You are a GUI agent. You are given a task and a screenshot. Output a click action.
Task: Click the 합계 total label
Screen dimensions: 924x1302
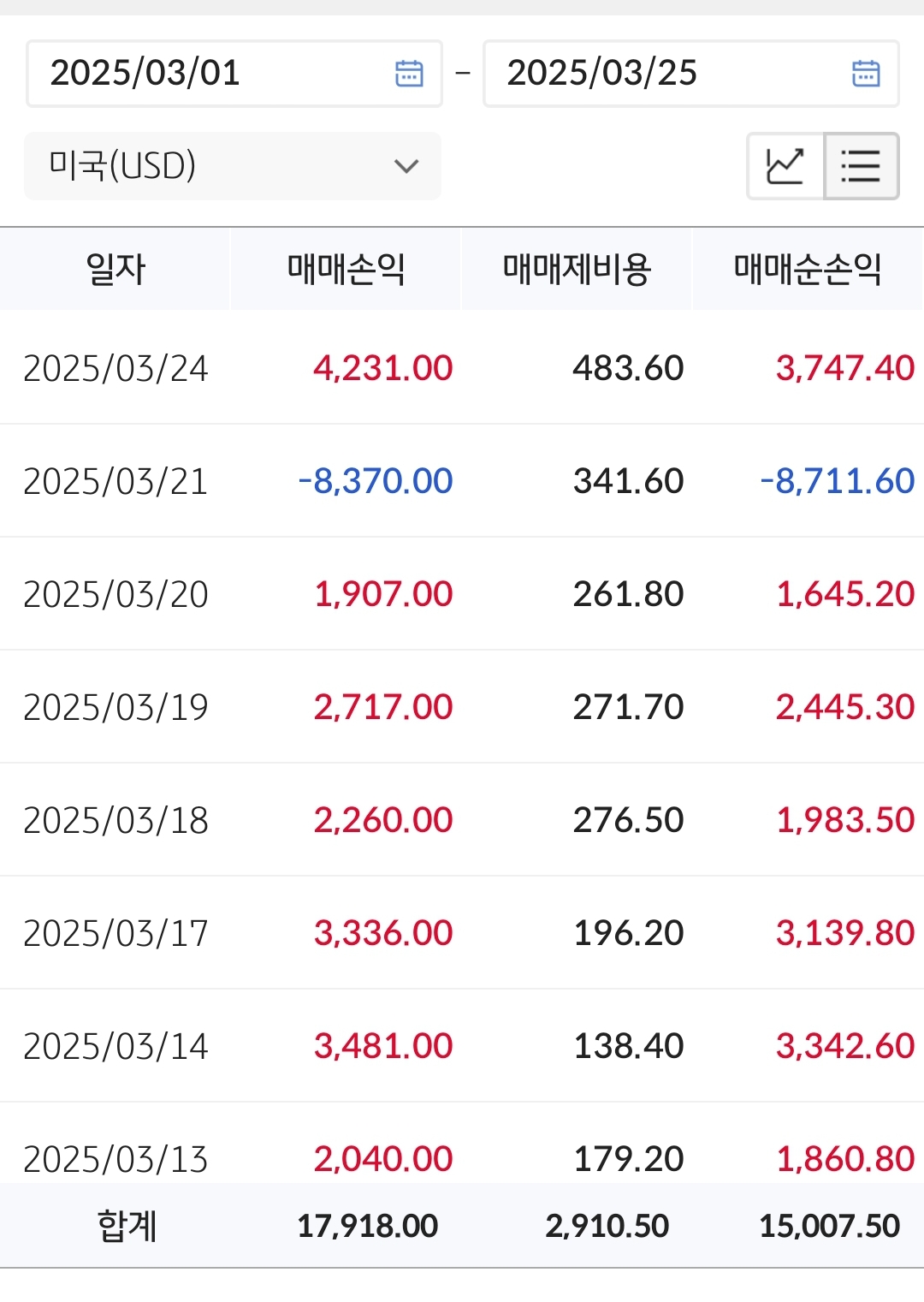tap(127, 1226)
